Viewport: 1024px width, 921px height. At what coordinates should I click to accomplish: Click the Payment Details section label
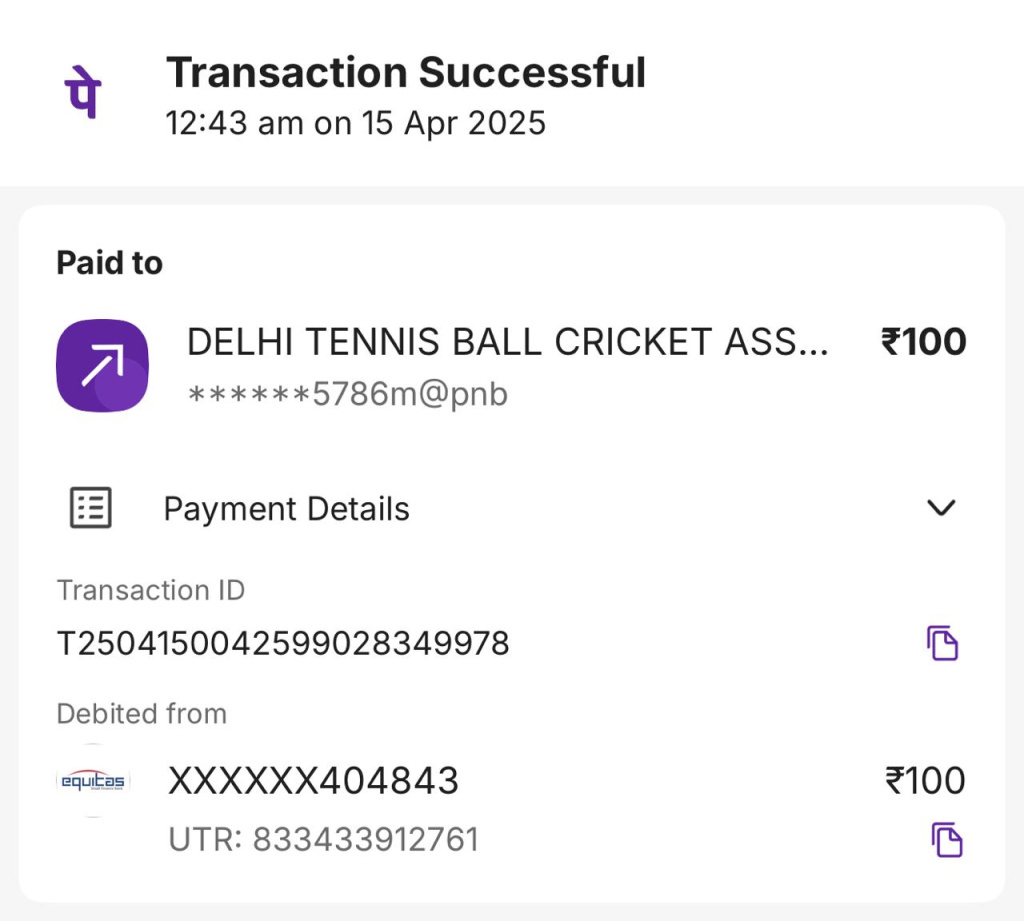click(x=286, y=509)
